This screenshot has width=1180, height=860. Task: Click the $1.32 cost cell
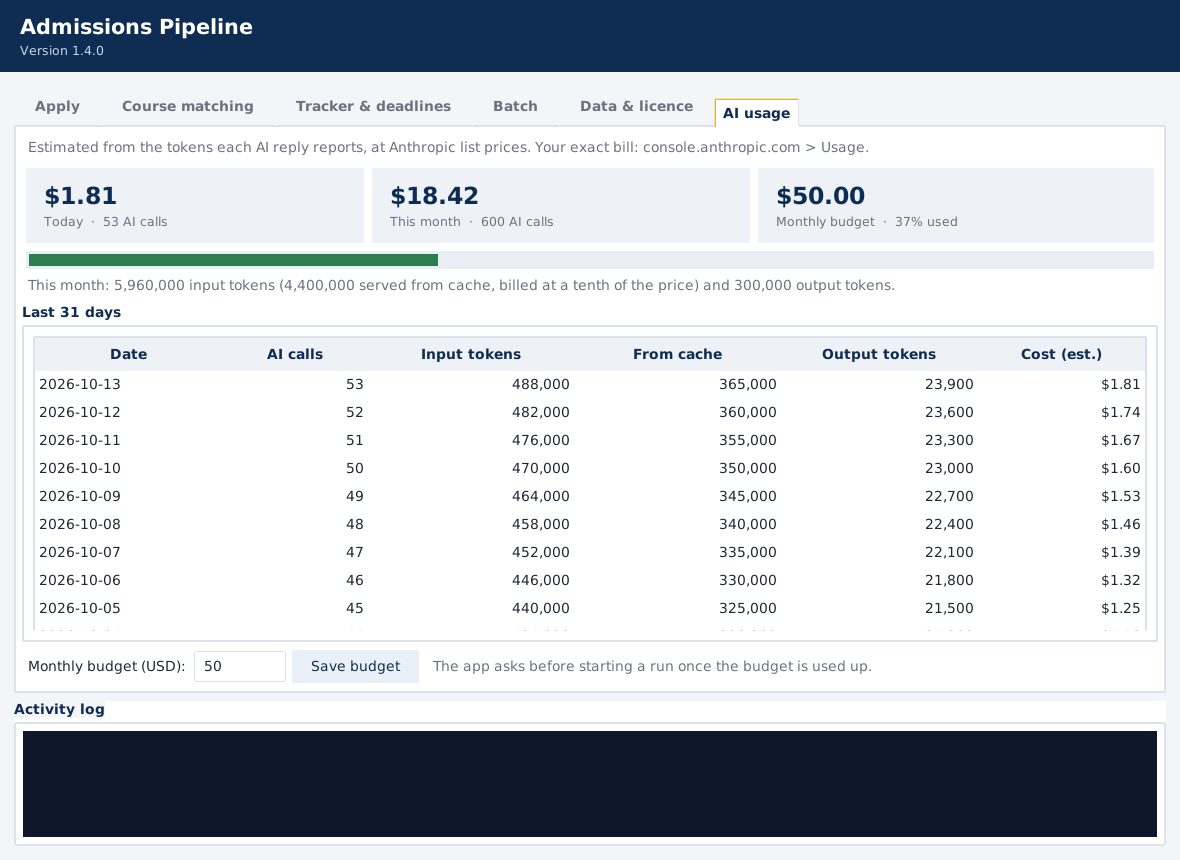1121,580
